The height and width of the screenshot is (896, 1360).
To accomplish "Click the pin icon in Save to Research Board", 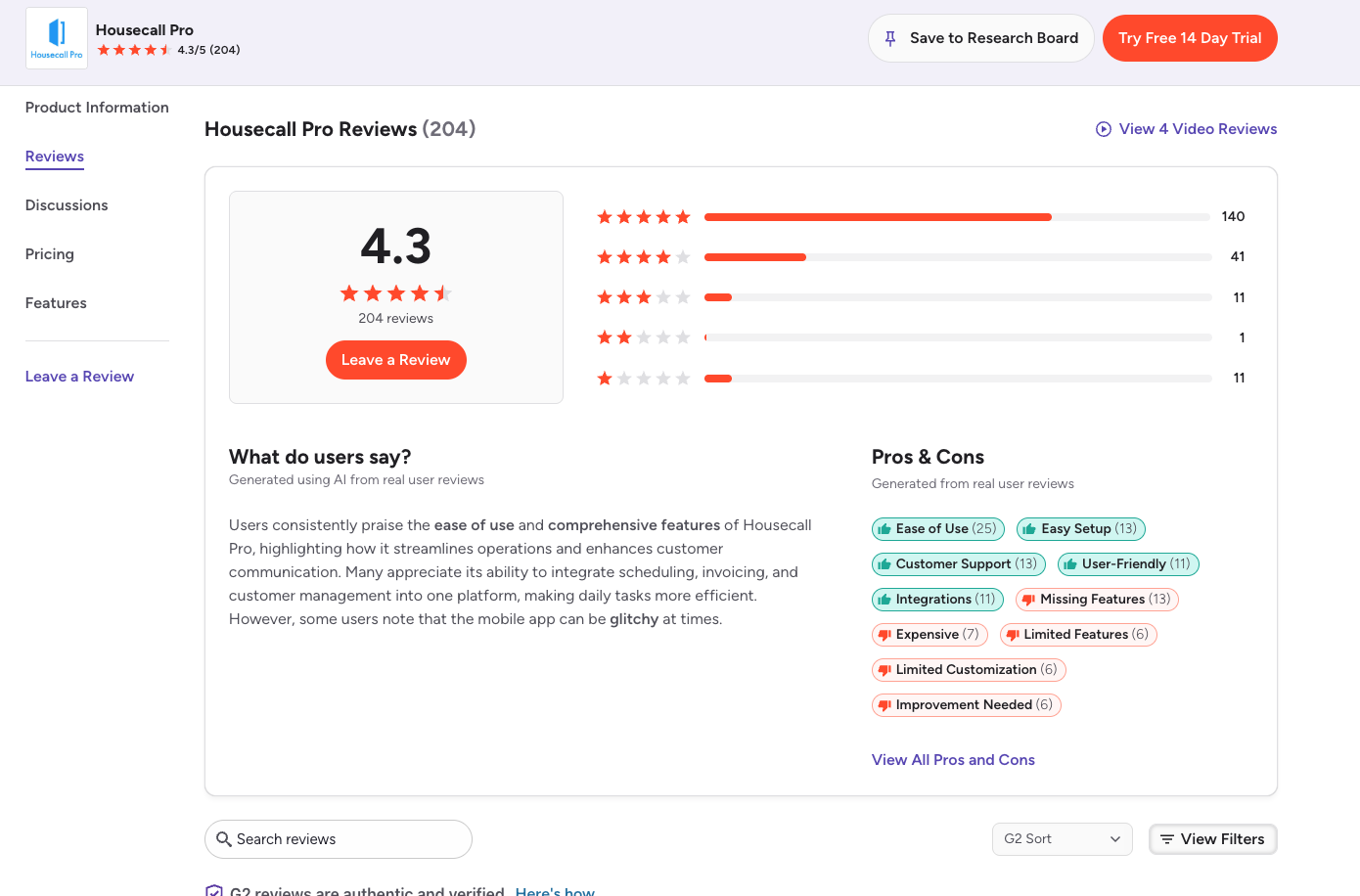I will pyautogui.click(x=890, y=38).
